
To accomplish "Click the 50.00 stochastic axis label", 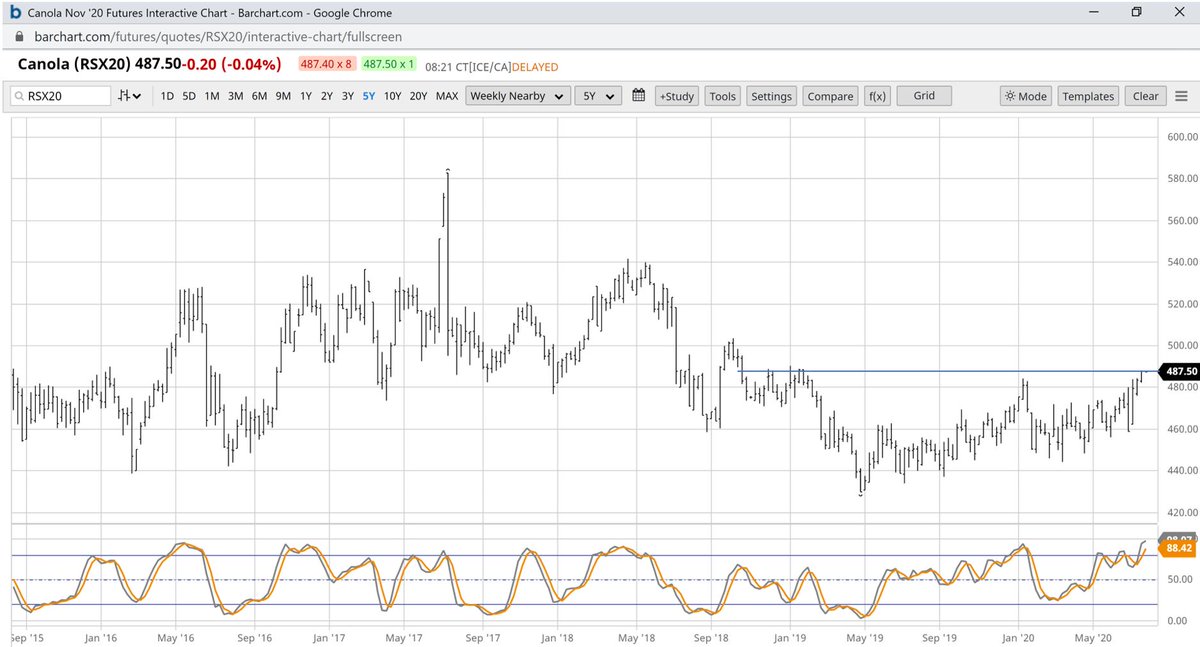I will [x=1179, y=580].
